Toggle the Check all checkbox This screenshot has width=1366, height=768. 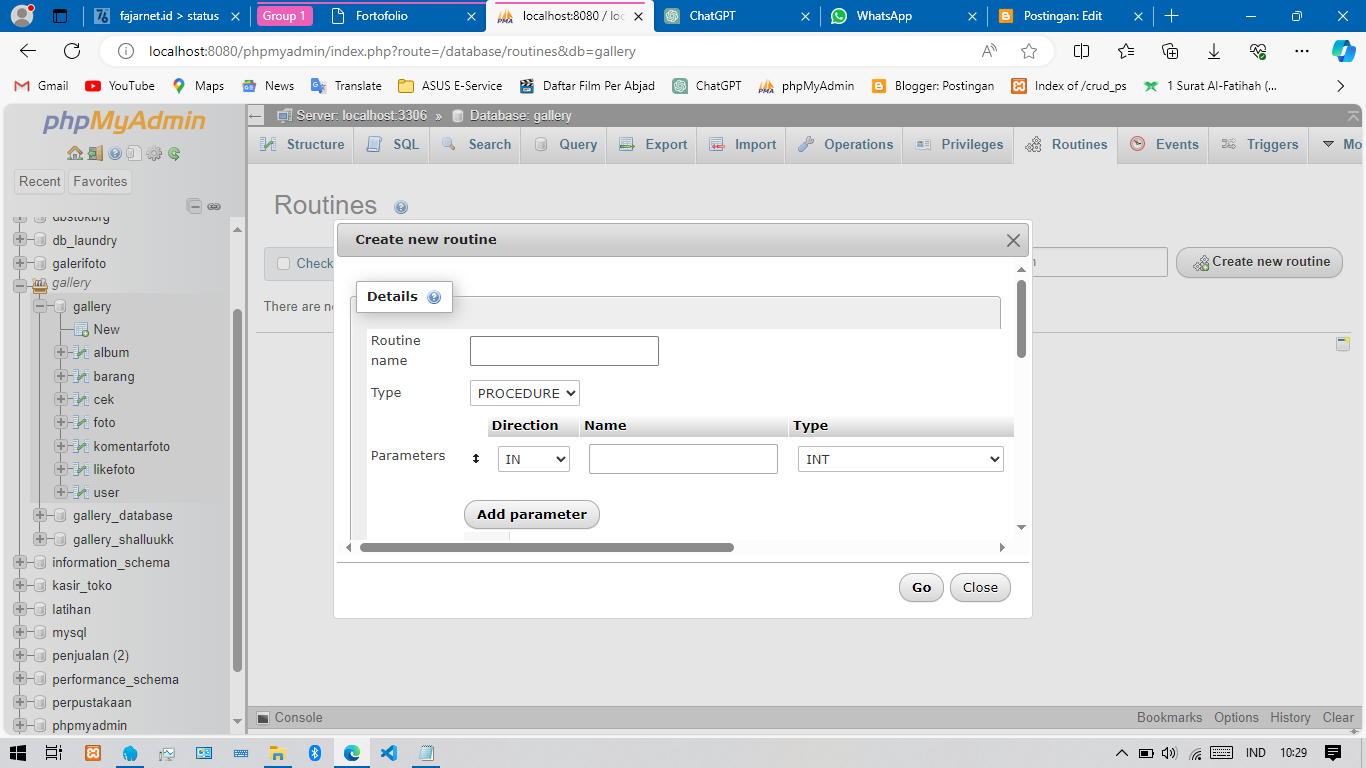tap(284, 264)
